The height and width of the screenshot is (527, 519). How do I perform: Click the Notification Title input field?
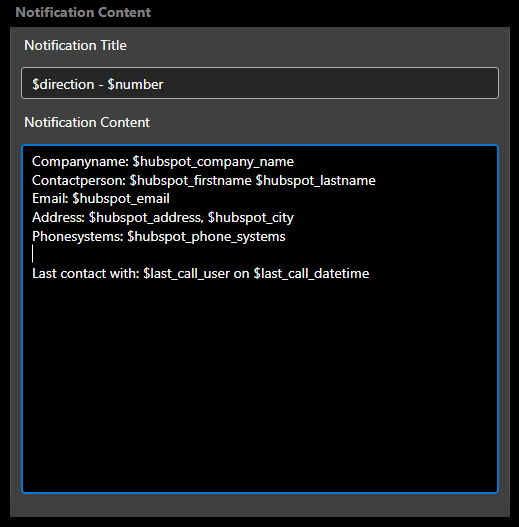260,83
